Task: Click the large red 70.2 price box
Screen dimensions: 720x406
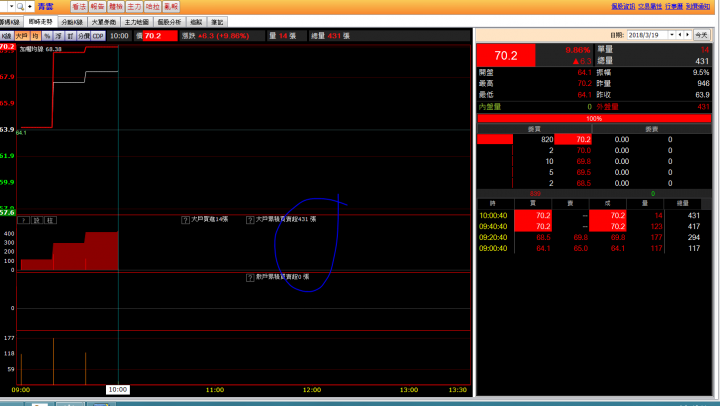Action: [506, 56]
